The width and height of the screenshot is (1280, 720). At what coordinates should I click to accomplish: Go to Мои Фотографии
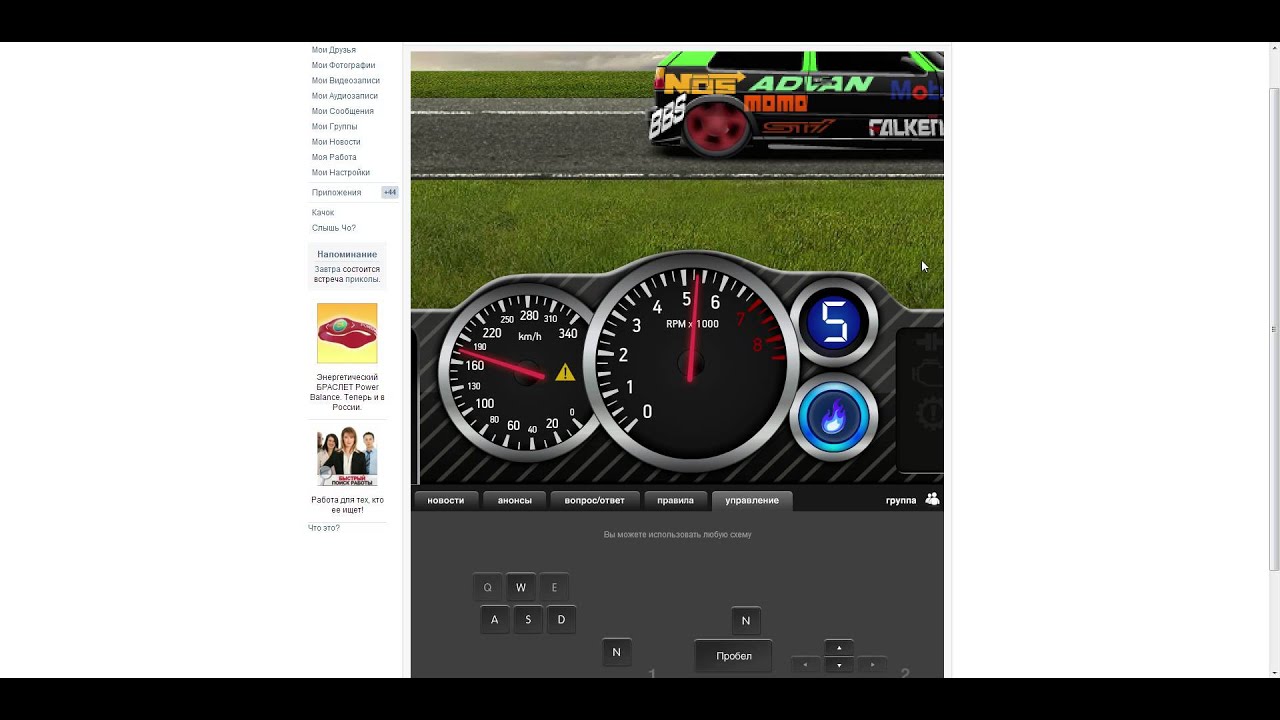click(x=343, y=65)
